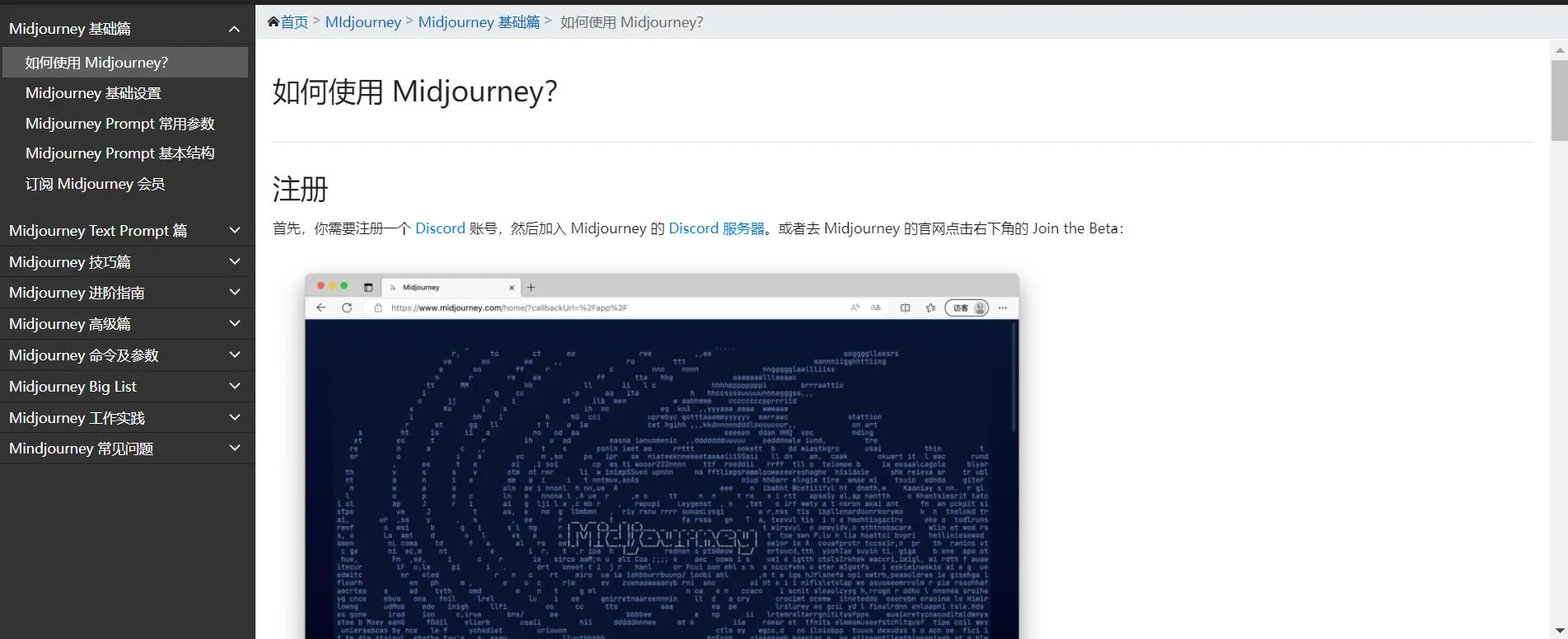Click the home icon in breadcrumb
The height and width of the screenshot is (639, 1568).
[274, 22]
